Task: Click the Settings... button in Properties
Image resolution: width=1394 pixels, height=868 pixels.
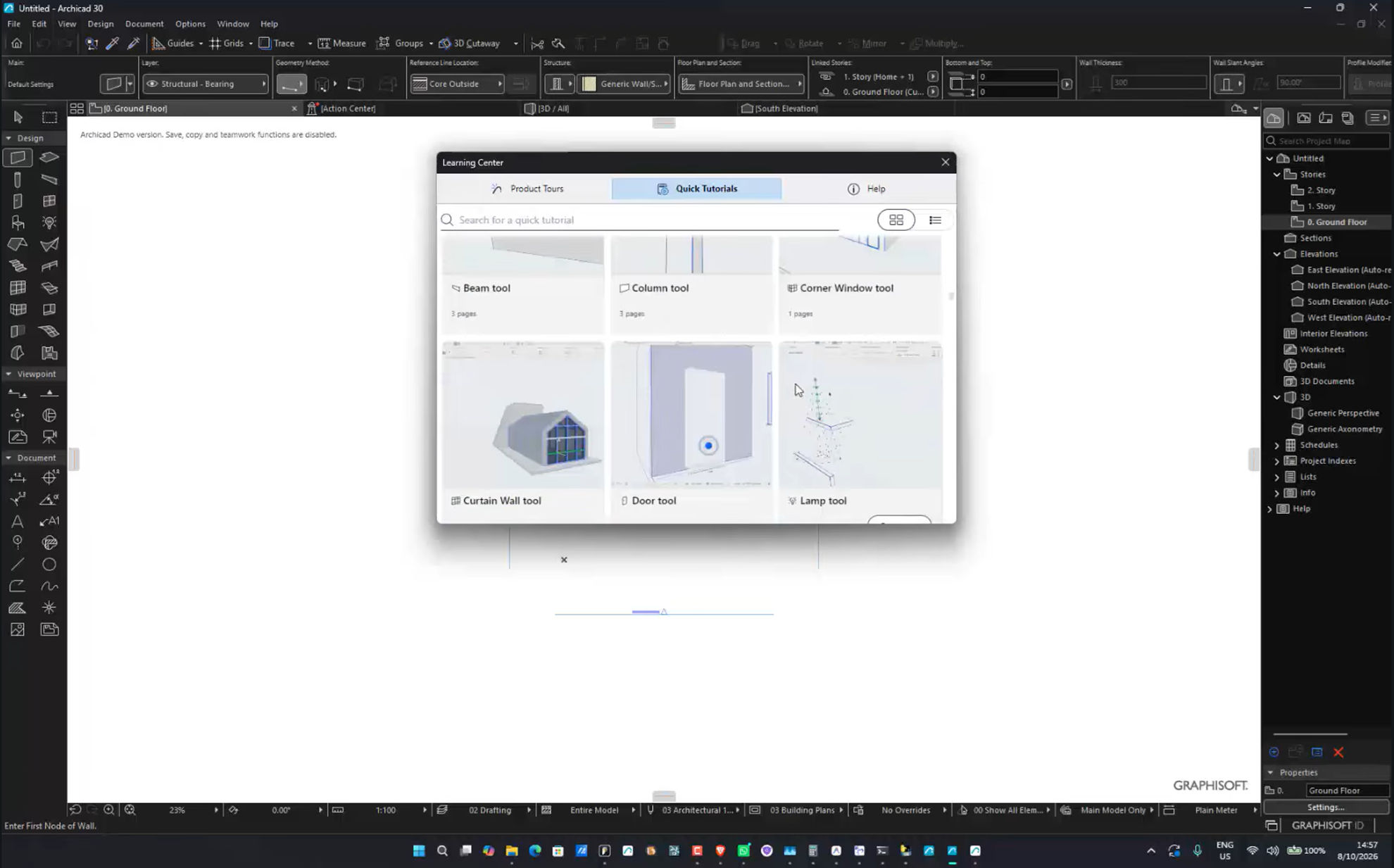Action: click(1326, 807)
